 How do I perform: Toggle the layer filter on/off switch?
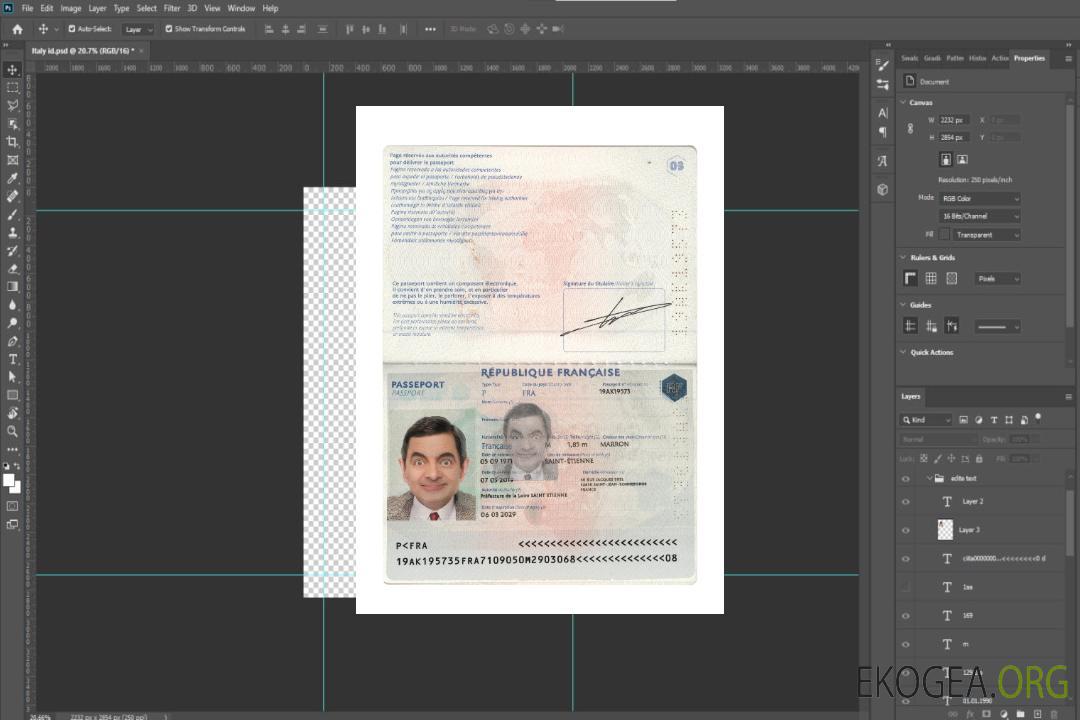coord(1038,418)
